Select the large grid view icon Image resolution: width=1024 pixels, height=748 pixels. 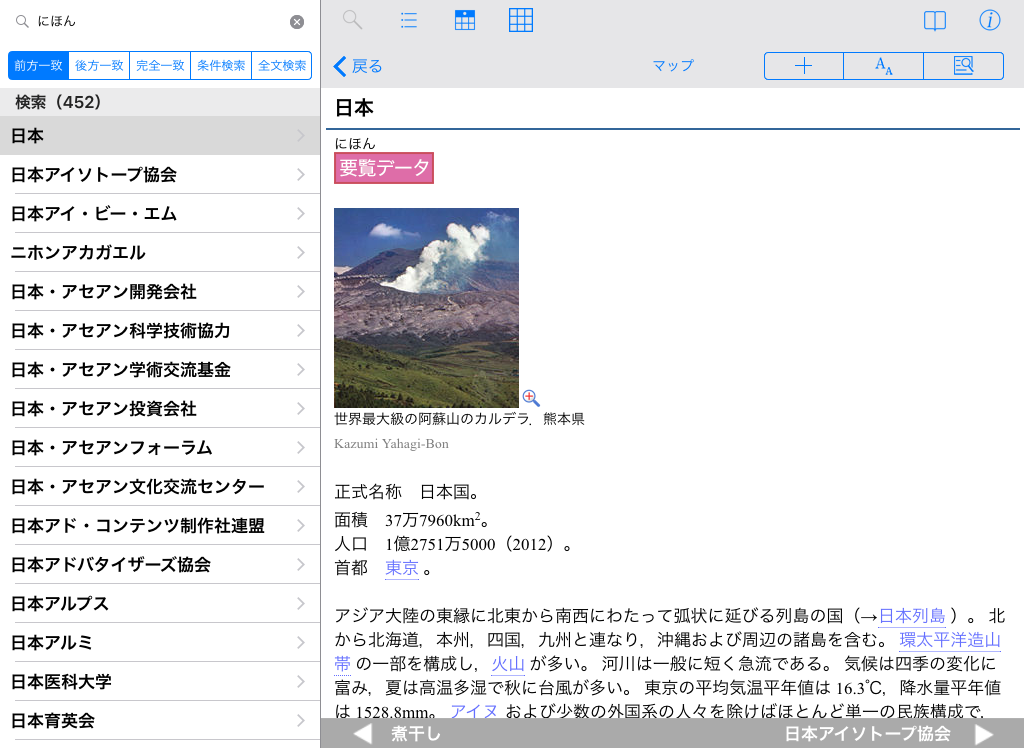[520, 20]
